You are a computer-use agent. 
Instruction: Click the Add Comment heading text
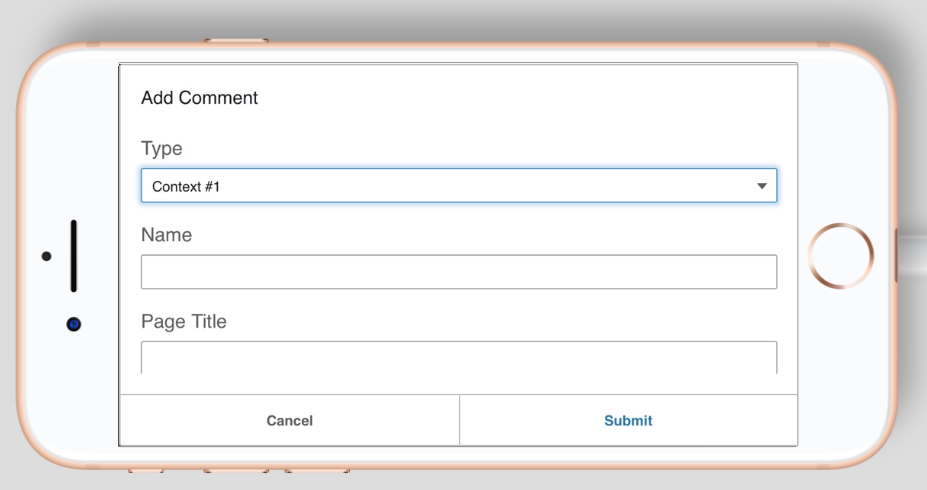coord(199,98)
